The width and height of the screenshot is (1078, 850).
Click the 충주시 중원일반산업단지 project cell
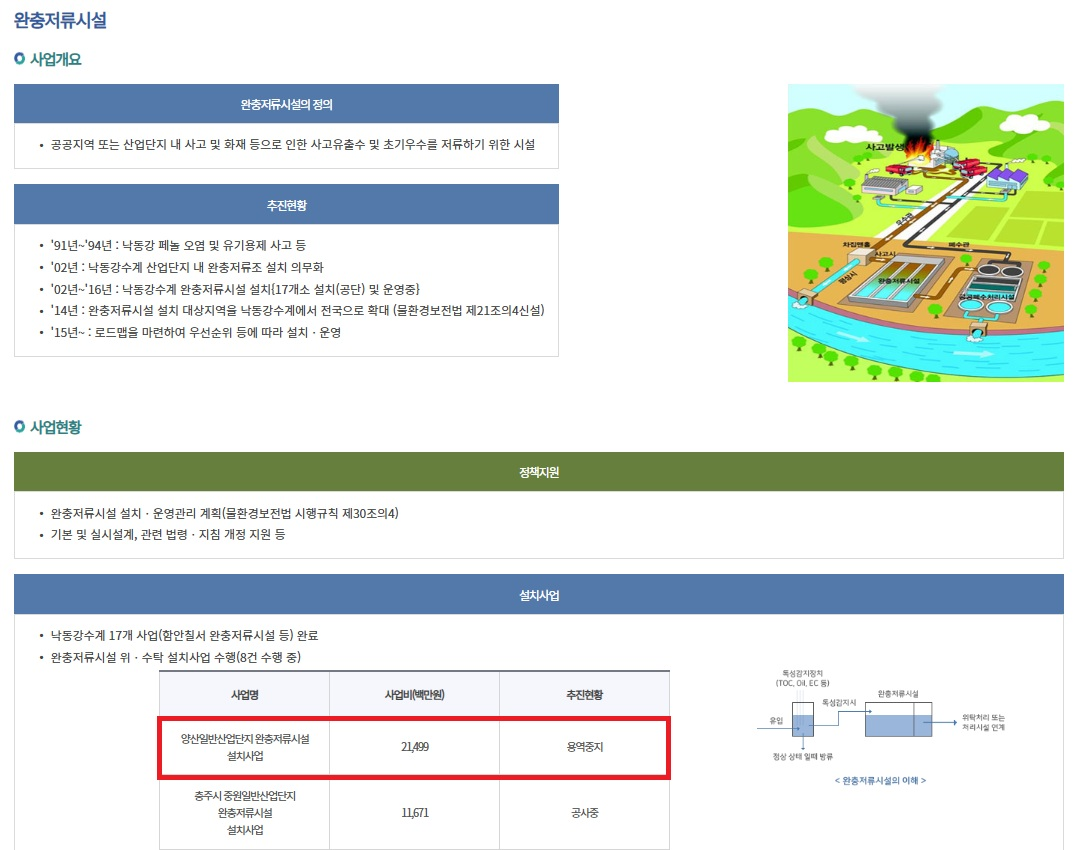coord(245,813)
